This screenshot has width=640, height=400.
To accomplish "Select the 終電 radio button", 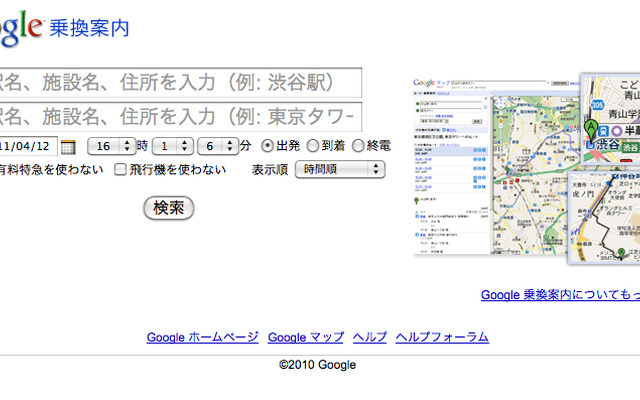I will pyautogui.click(x=358, y=146).
